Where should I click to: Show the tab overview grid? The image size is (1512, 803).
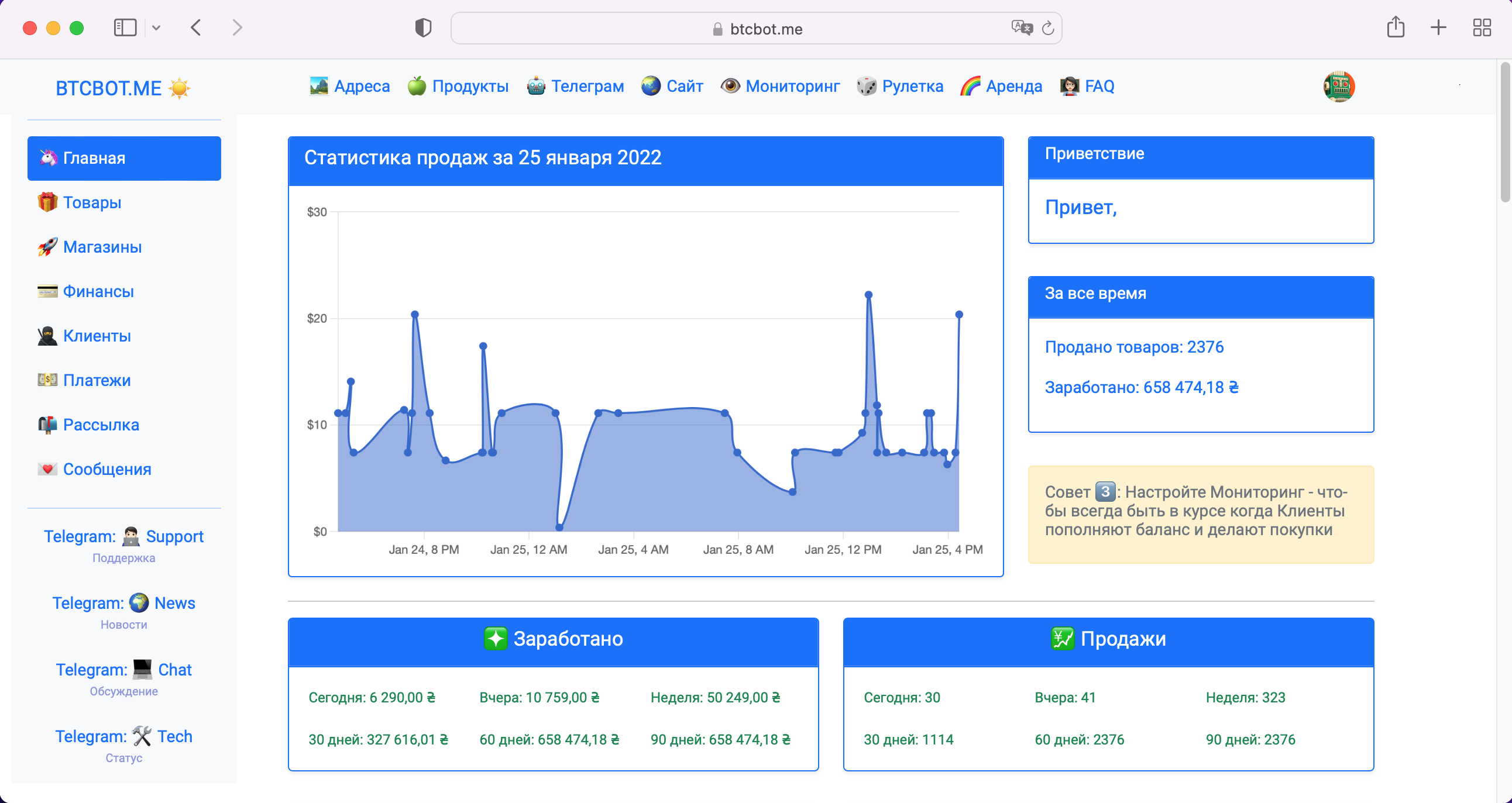tap(1482, 27)
